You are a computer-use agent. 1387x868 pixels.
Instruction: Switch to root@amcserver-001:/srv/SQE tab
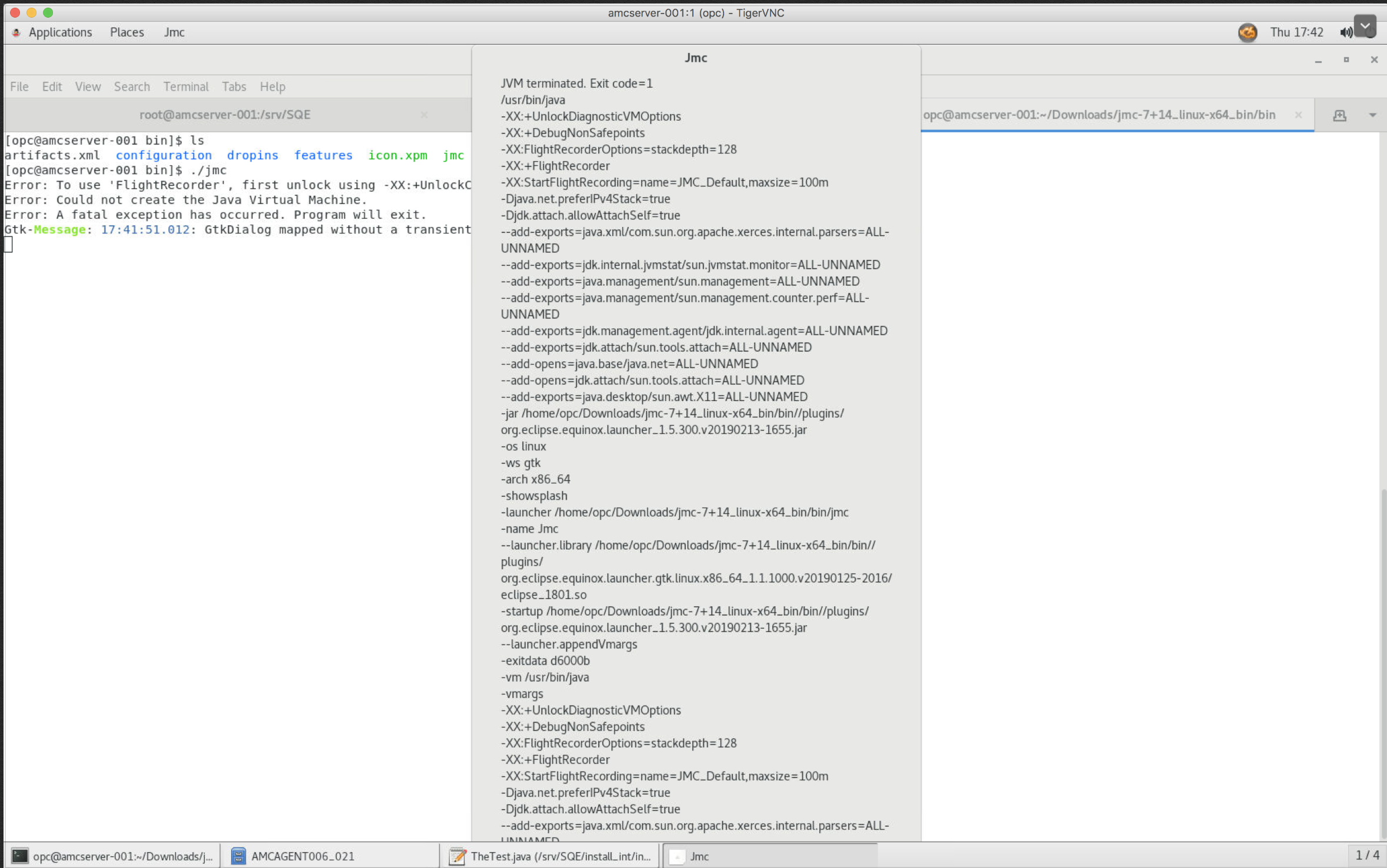tap(225, 115)
